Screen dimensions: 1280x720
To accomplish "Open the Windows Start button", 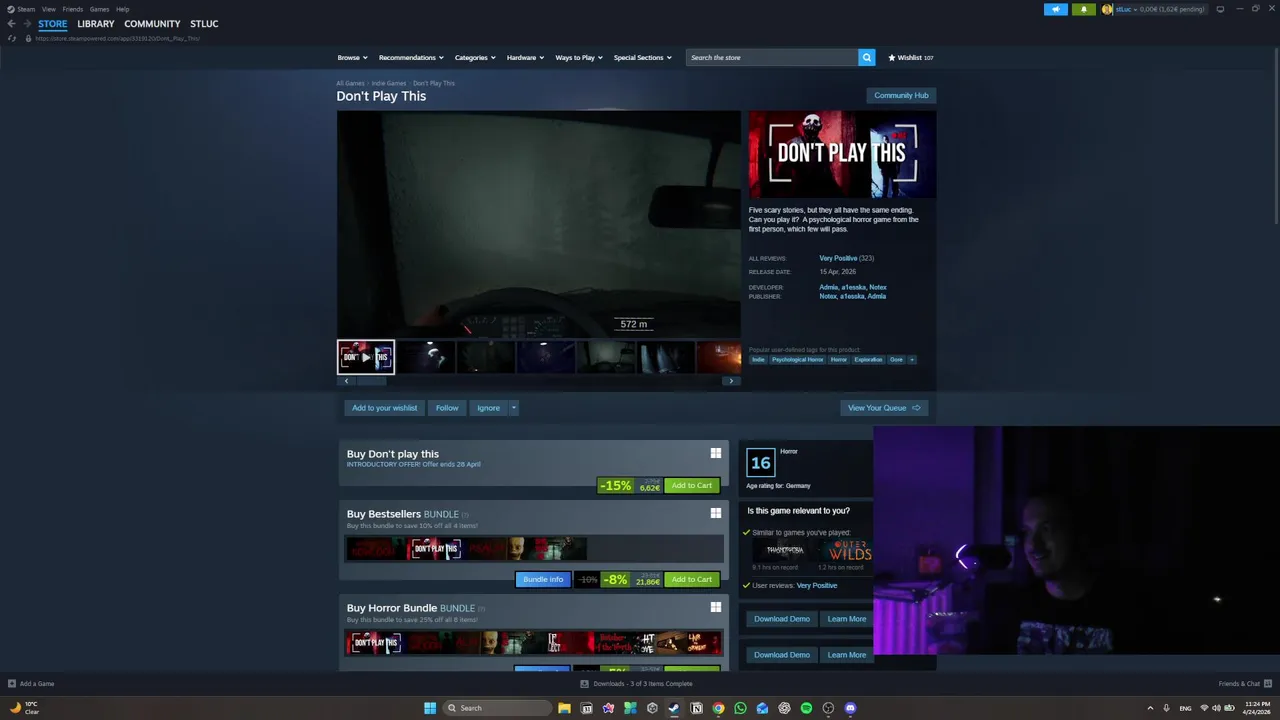I will coord(430,708).
